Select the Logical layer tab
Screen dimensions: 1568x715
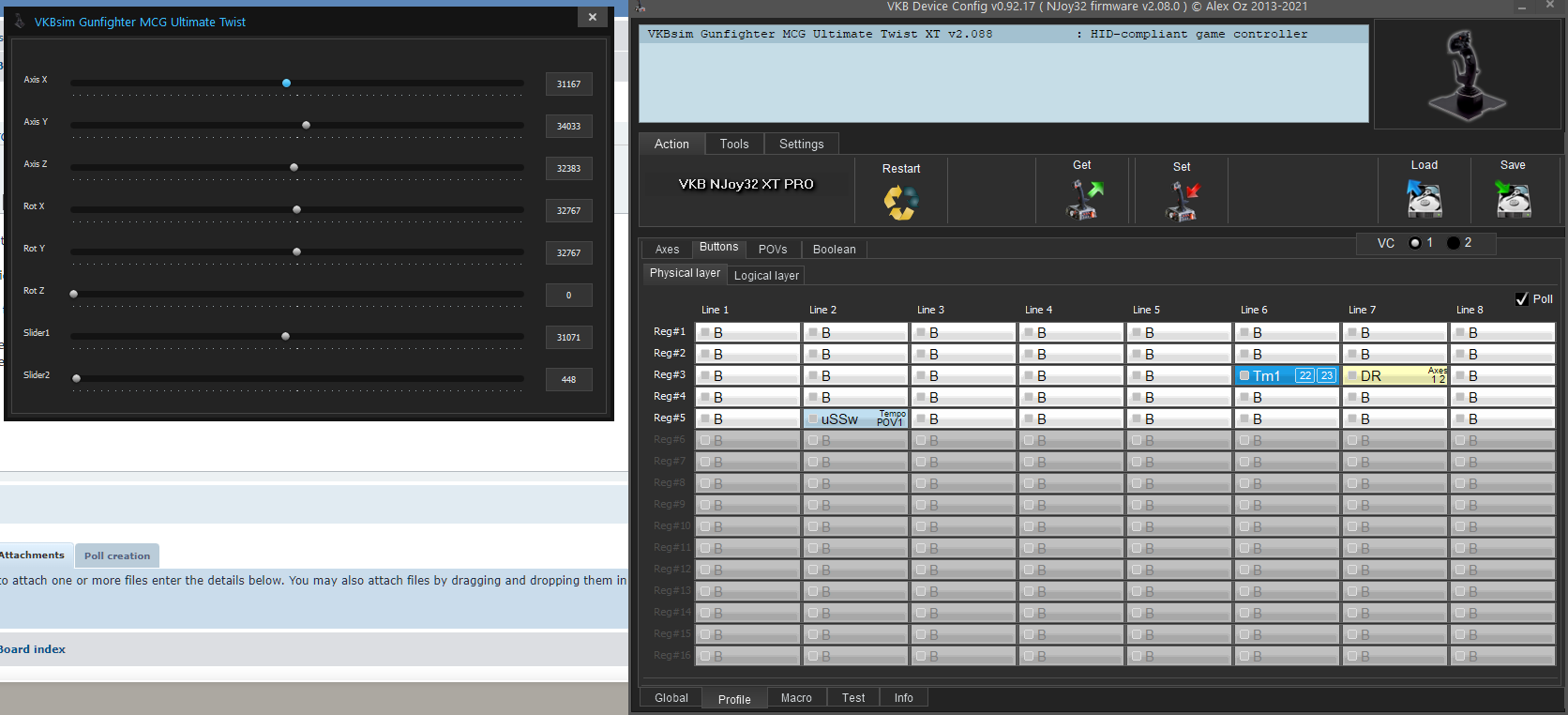(766, 275)
